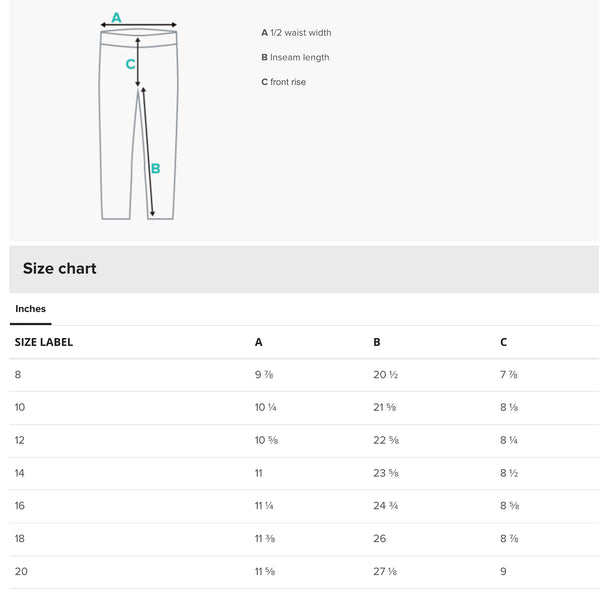
Task: Click the waist width arrow on the diagram
Action: point(139,26)
